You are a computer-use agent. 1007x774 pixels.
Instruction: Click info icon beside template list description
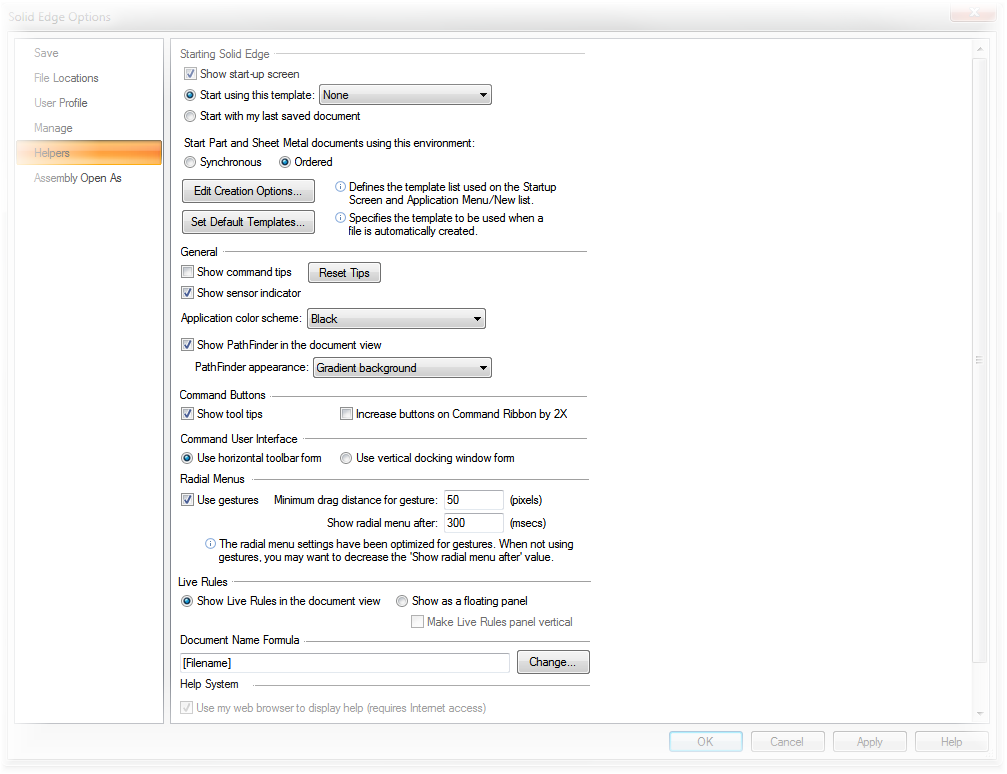340,187
